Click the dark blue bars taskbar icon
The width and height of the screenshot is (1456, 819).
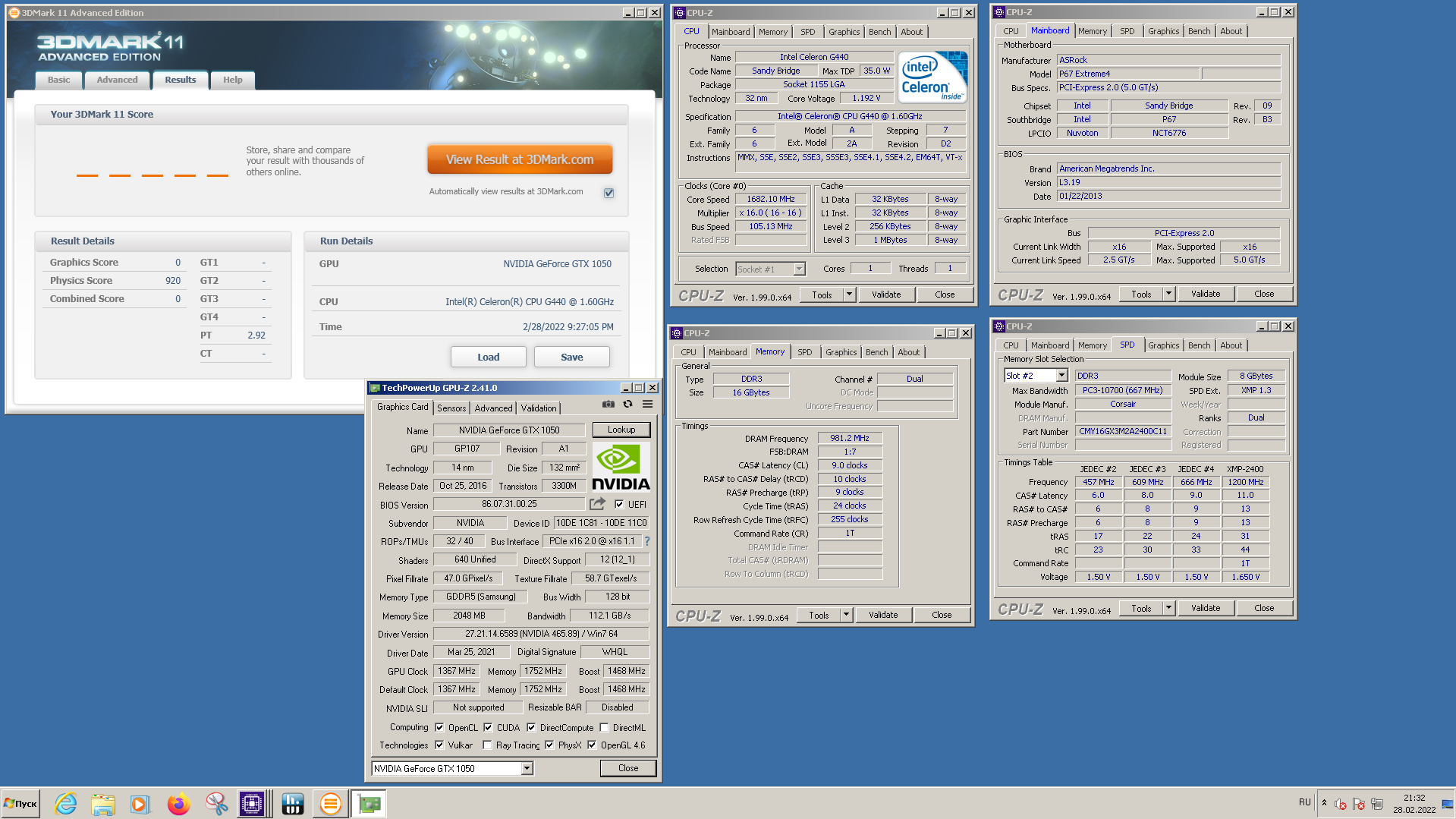point(292,804)
